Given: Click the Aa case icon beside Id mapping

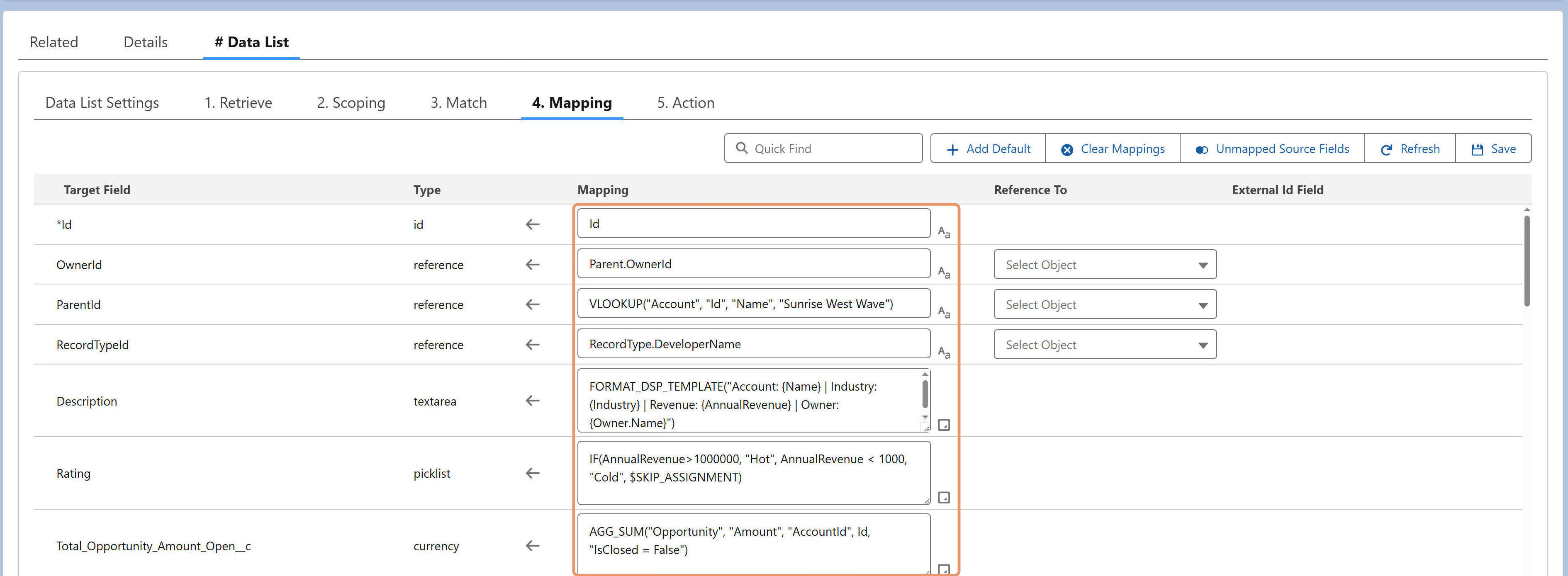Looking at the screenshot, I should point(943,232).
